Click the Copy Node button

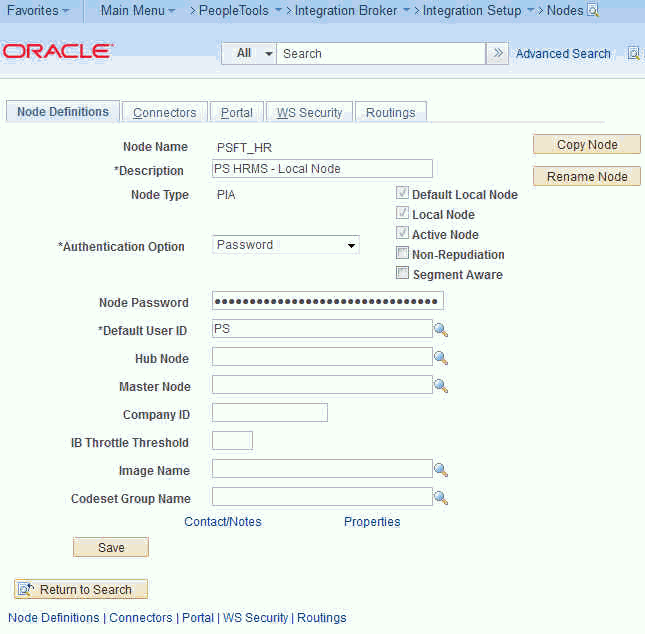click(587, 144)
